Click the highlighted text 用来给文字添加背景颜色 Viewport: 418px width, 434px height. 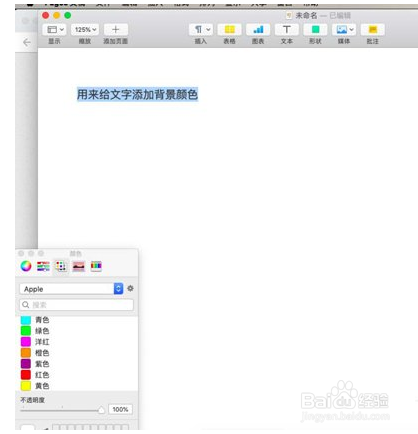[137, 95]
